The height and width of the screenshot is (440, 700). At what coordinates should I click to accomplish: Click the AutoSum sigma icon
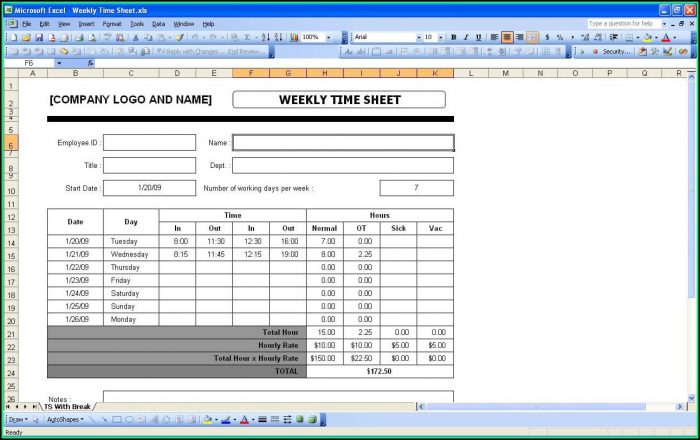(x=247, y=37)
